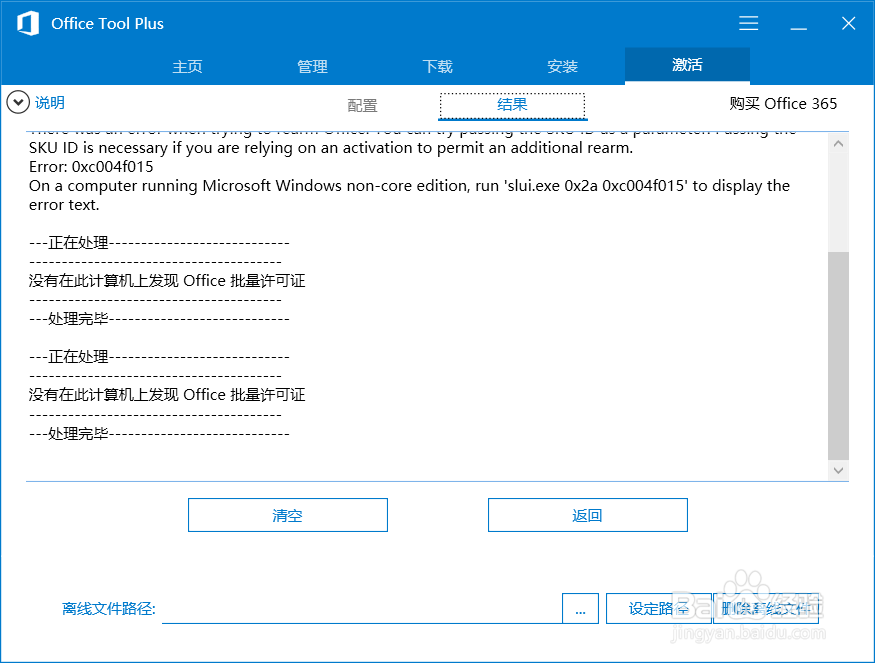Select the 激活 tab
This screenshot has height=663, width=875.
687,65
